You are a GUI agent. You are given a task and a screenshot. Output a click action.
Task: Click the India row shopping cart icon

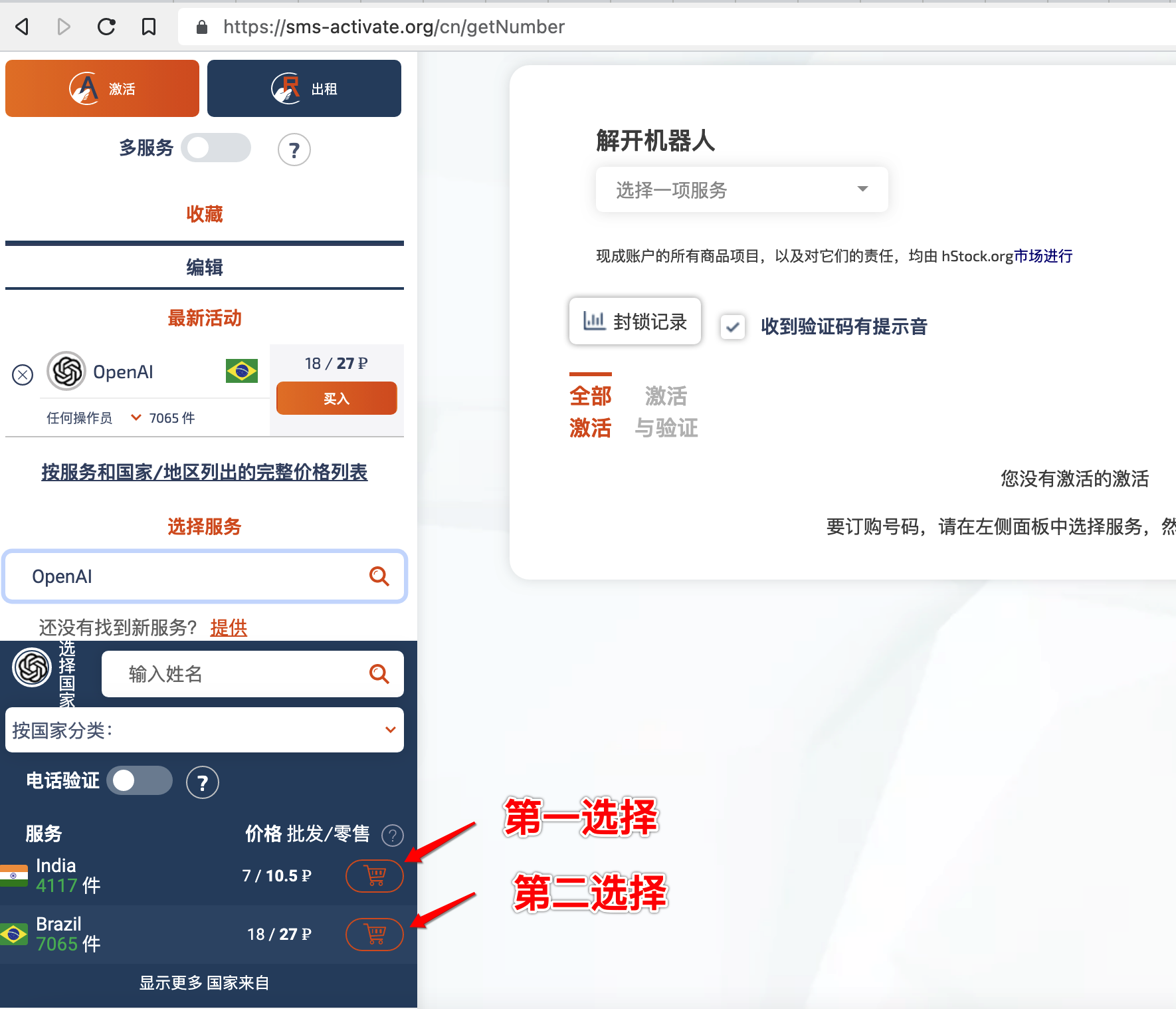(x=374, y=876)
